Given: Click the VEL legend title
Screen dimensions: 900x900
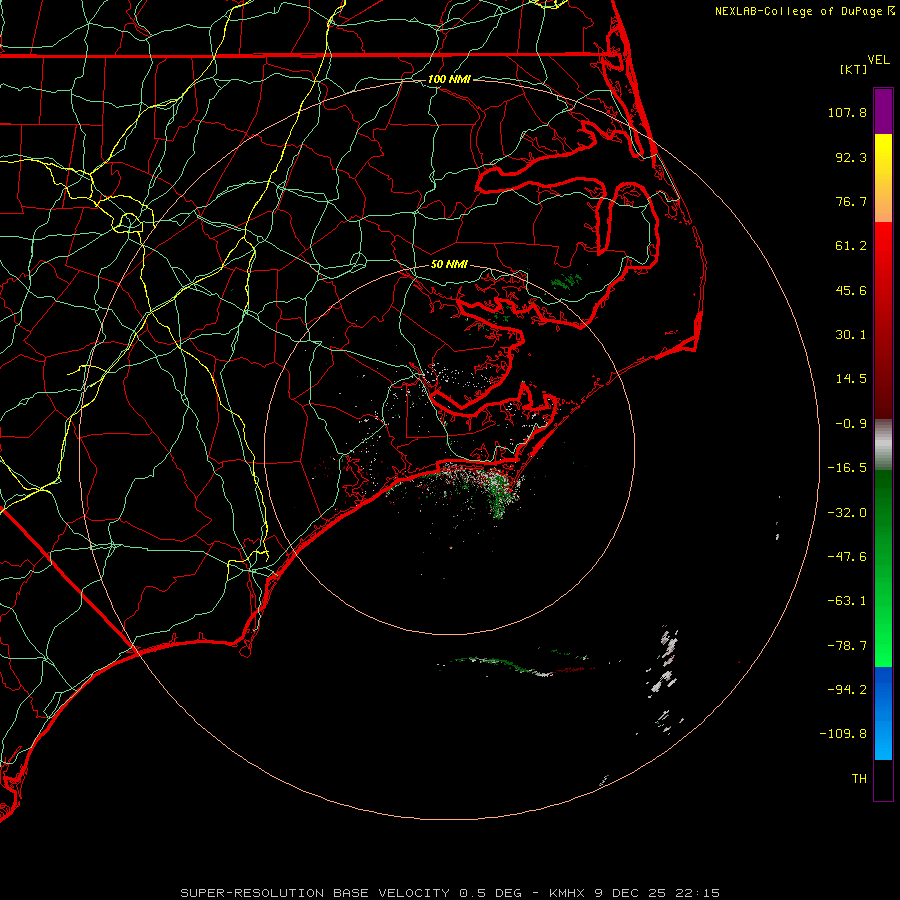Looking at the screenshot, I should coord(879,60).
